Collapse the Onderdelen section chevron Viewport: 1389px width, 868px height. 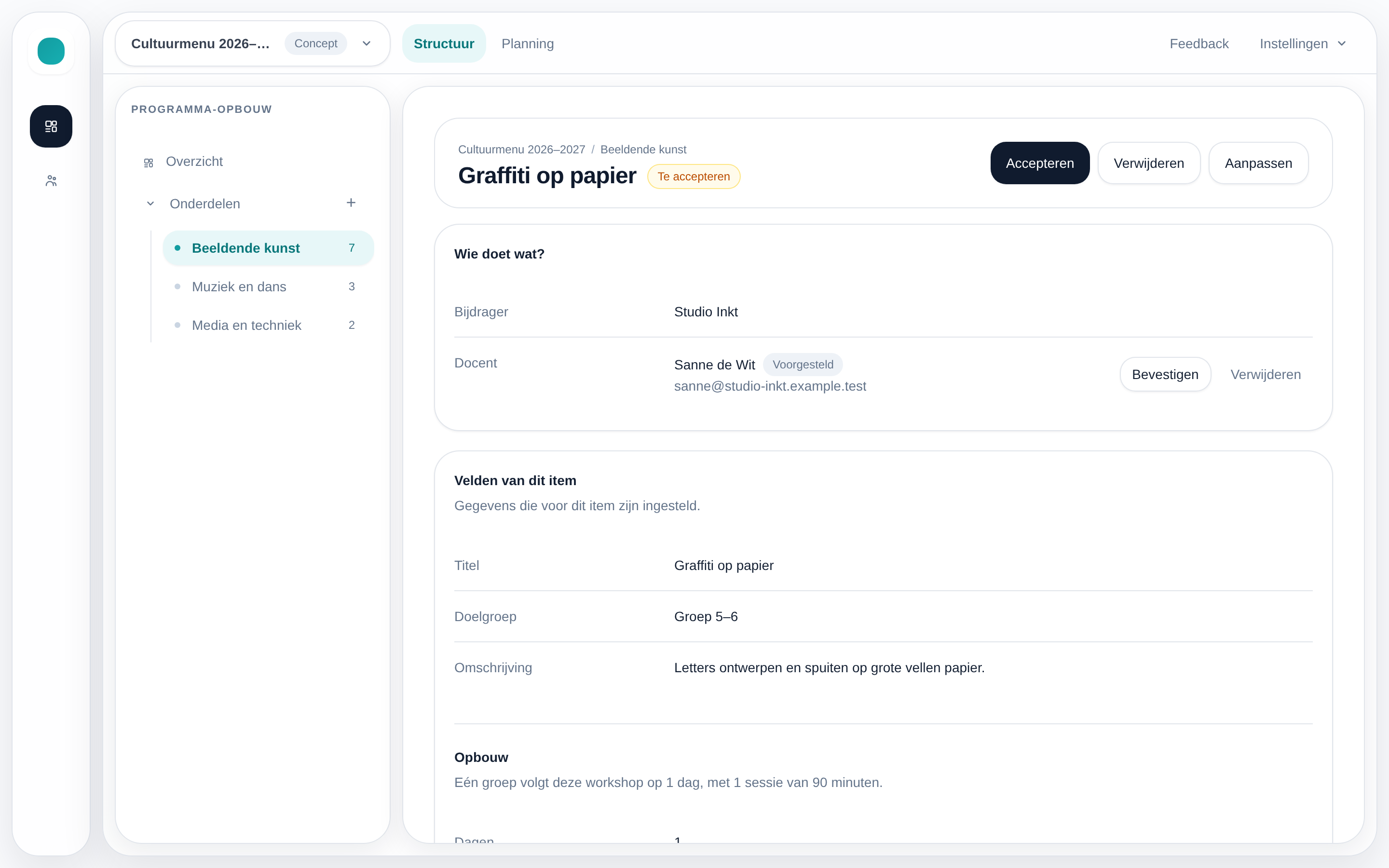pyautogui.click(x=150, y=204)
